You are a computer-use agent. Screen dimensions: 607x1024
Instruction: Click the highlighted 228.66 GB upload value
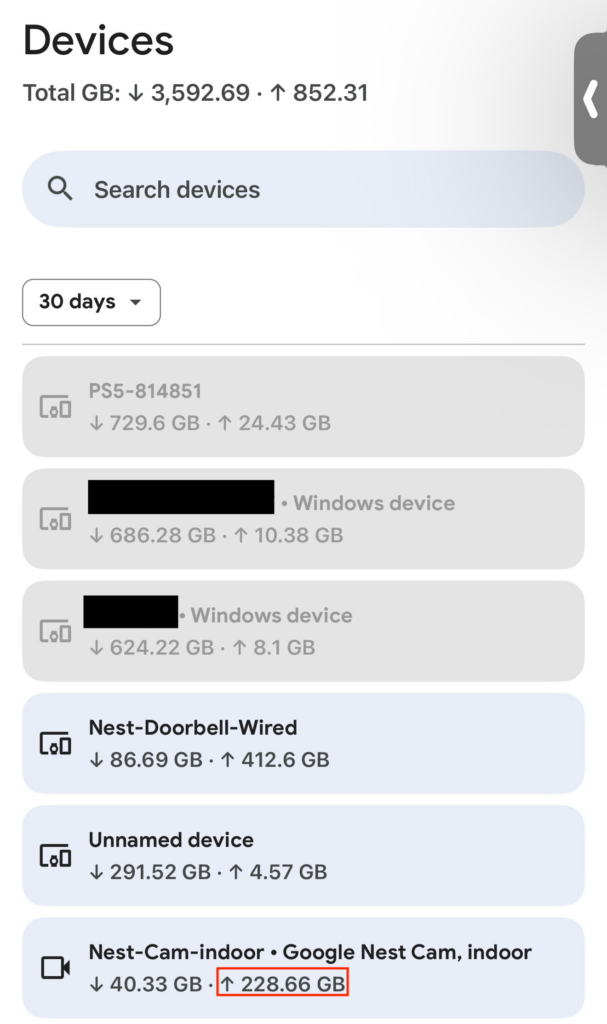click(x=282, y=984)
